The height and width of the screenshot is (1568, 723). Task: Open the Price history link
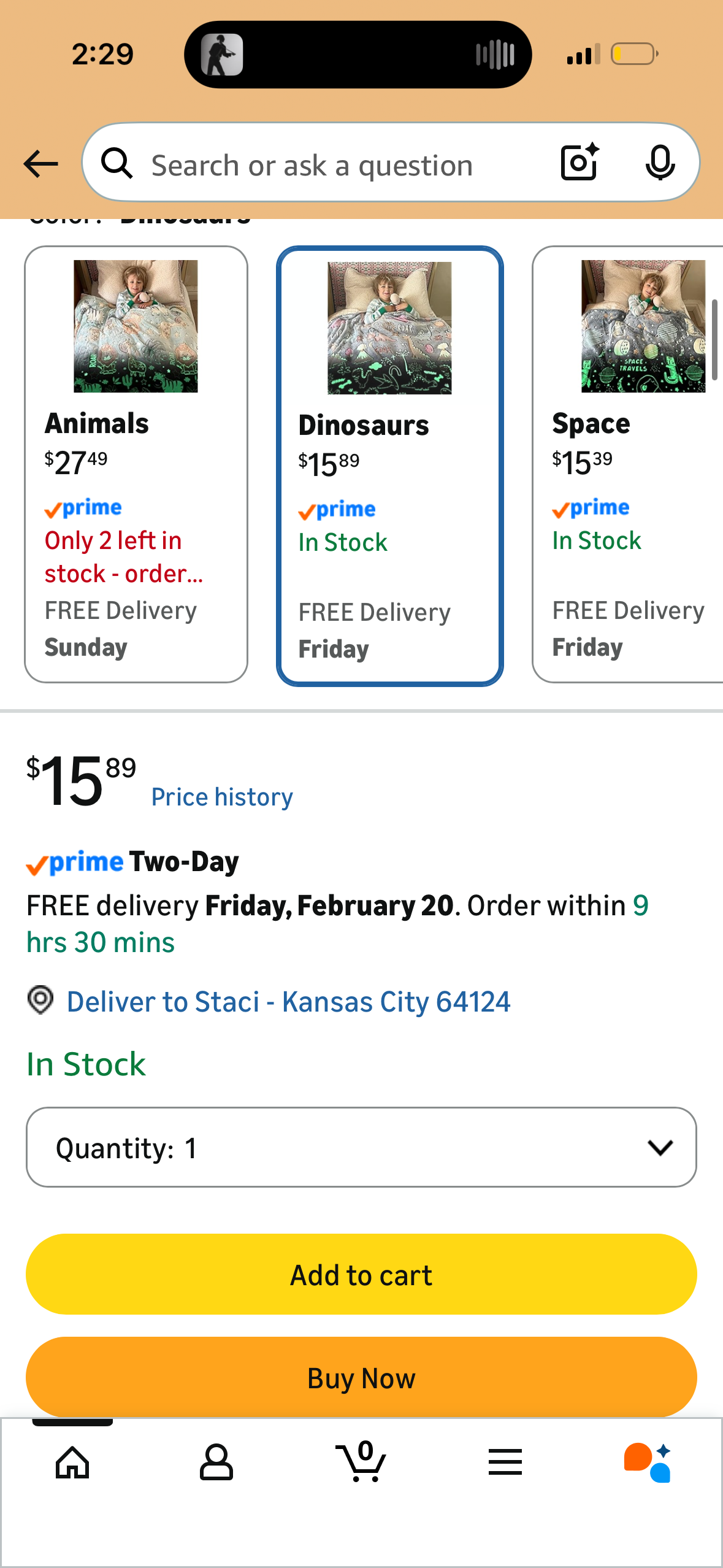(x=222, y=797)
